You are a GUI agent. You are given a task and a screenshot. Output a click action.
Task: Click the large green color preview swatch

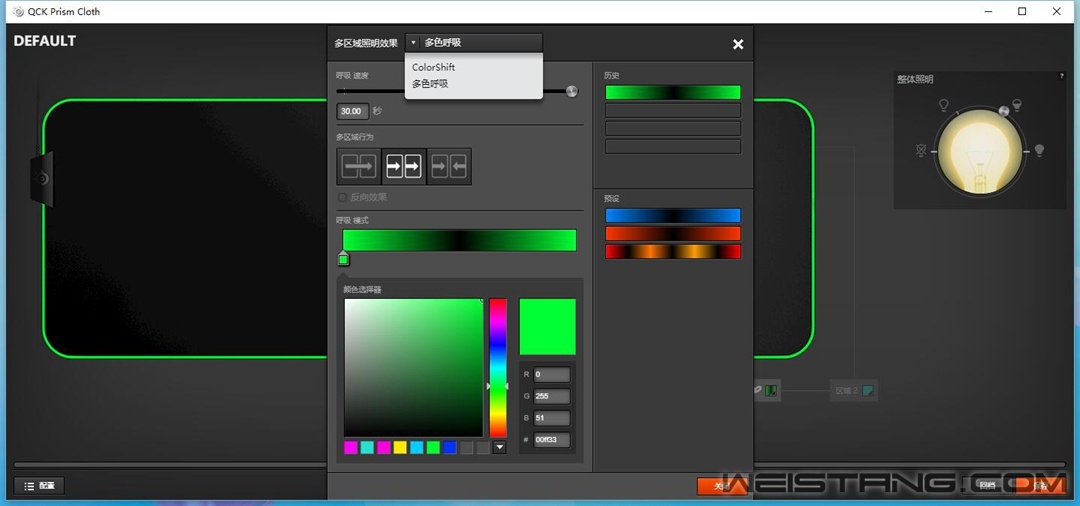548,326
